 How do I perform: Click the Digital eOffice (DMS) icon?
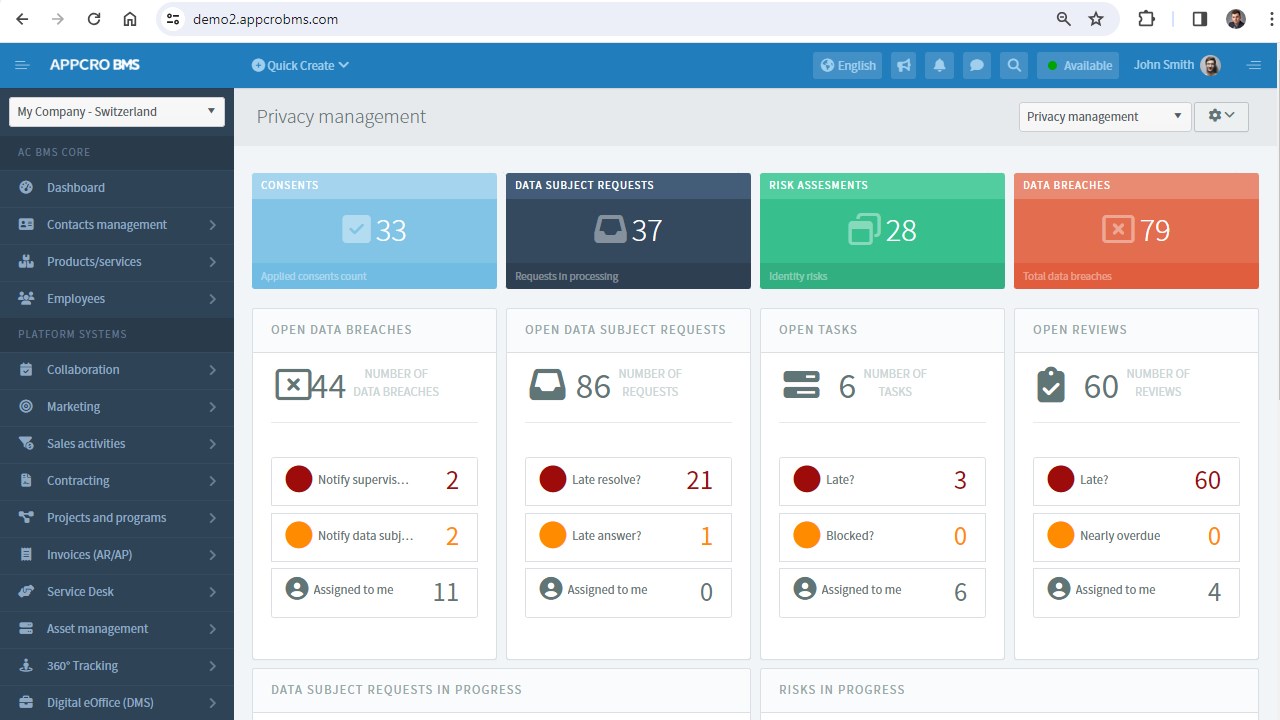(x=26, y=702)
